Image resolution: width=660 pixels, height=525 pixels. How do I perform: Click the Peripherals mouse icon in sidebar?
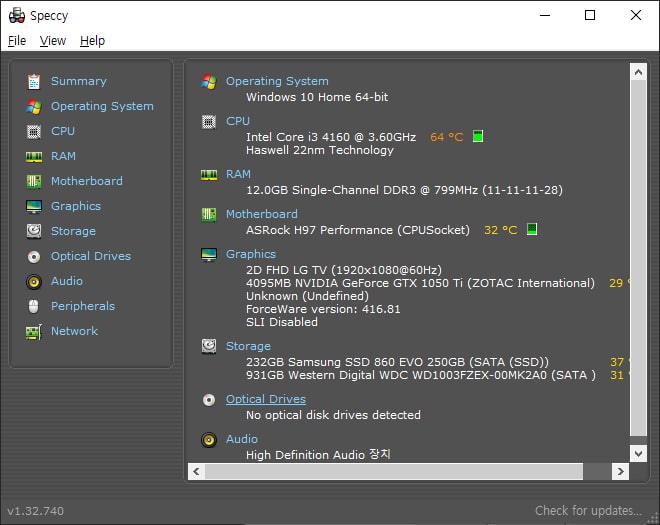(x=34, y=306)
